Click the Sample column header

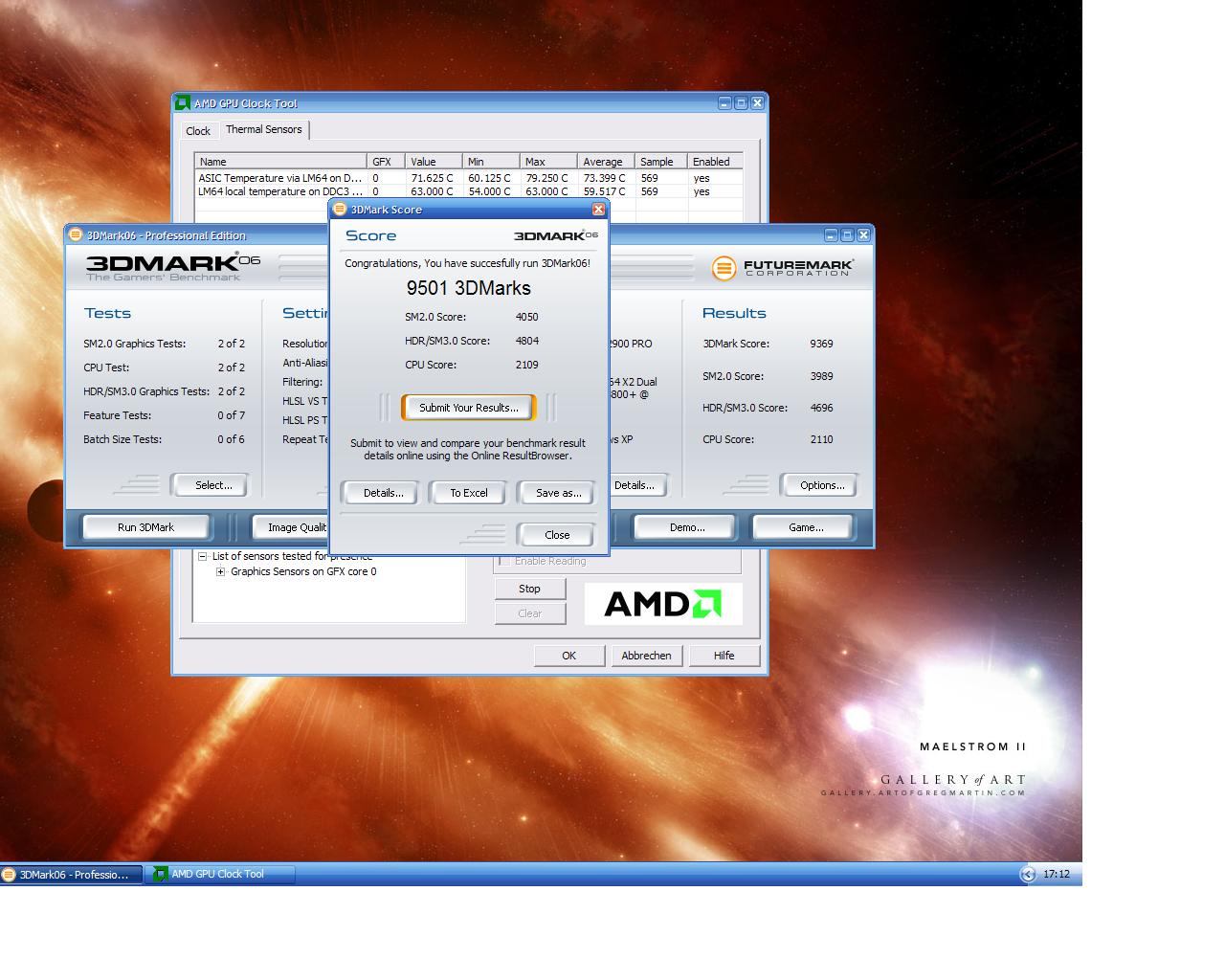click(661, 162)
